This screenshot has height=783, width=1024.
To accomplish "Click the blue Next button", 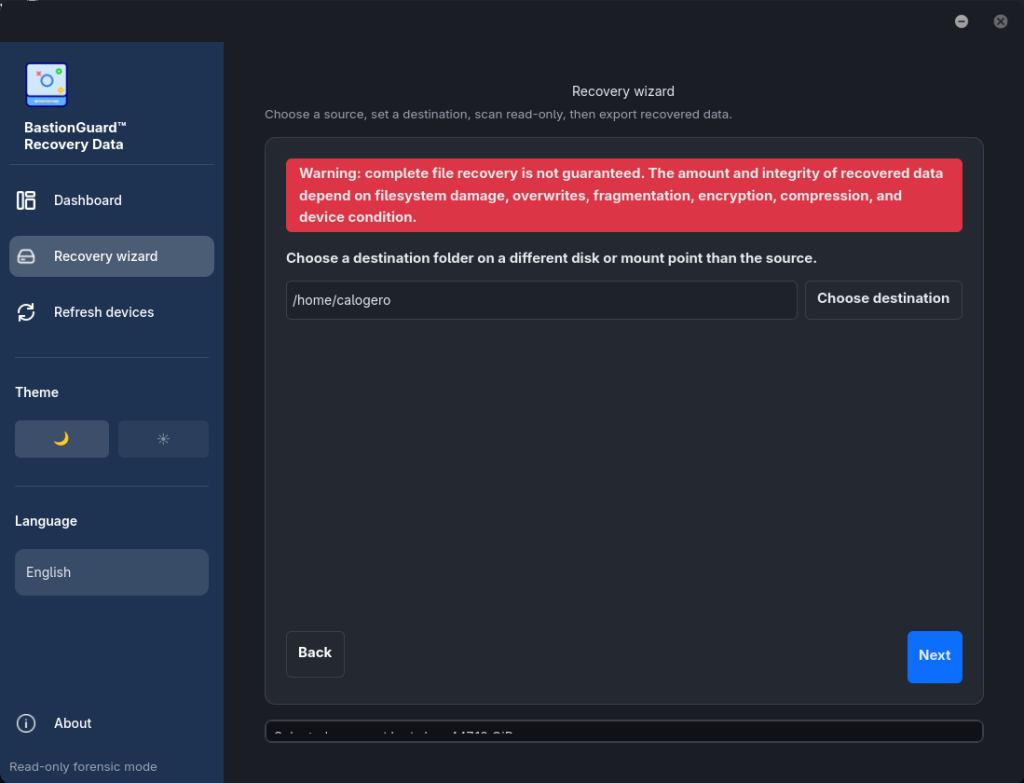I will (935, 656).
